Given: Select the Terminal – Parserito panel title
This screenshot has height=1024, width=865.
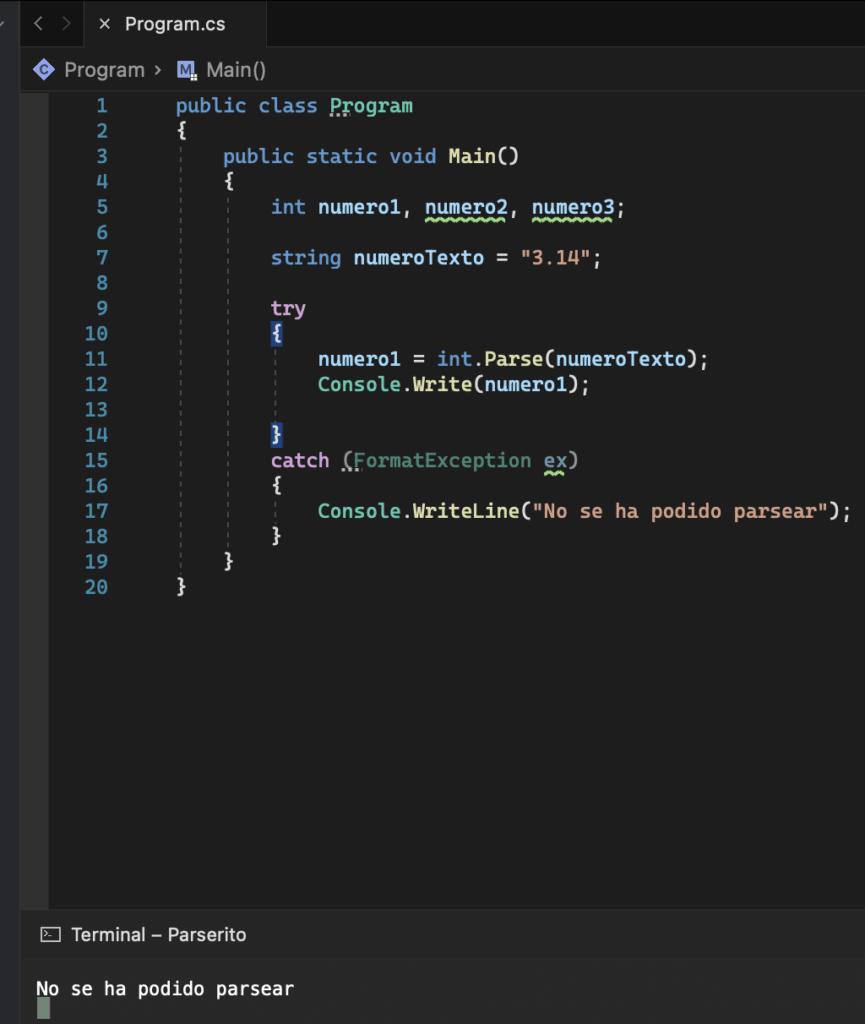Looking at the screenshot, I should tap(158, 934).
